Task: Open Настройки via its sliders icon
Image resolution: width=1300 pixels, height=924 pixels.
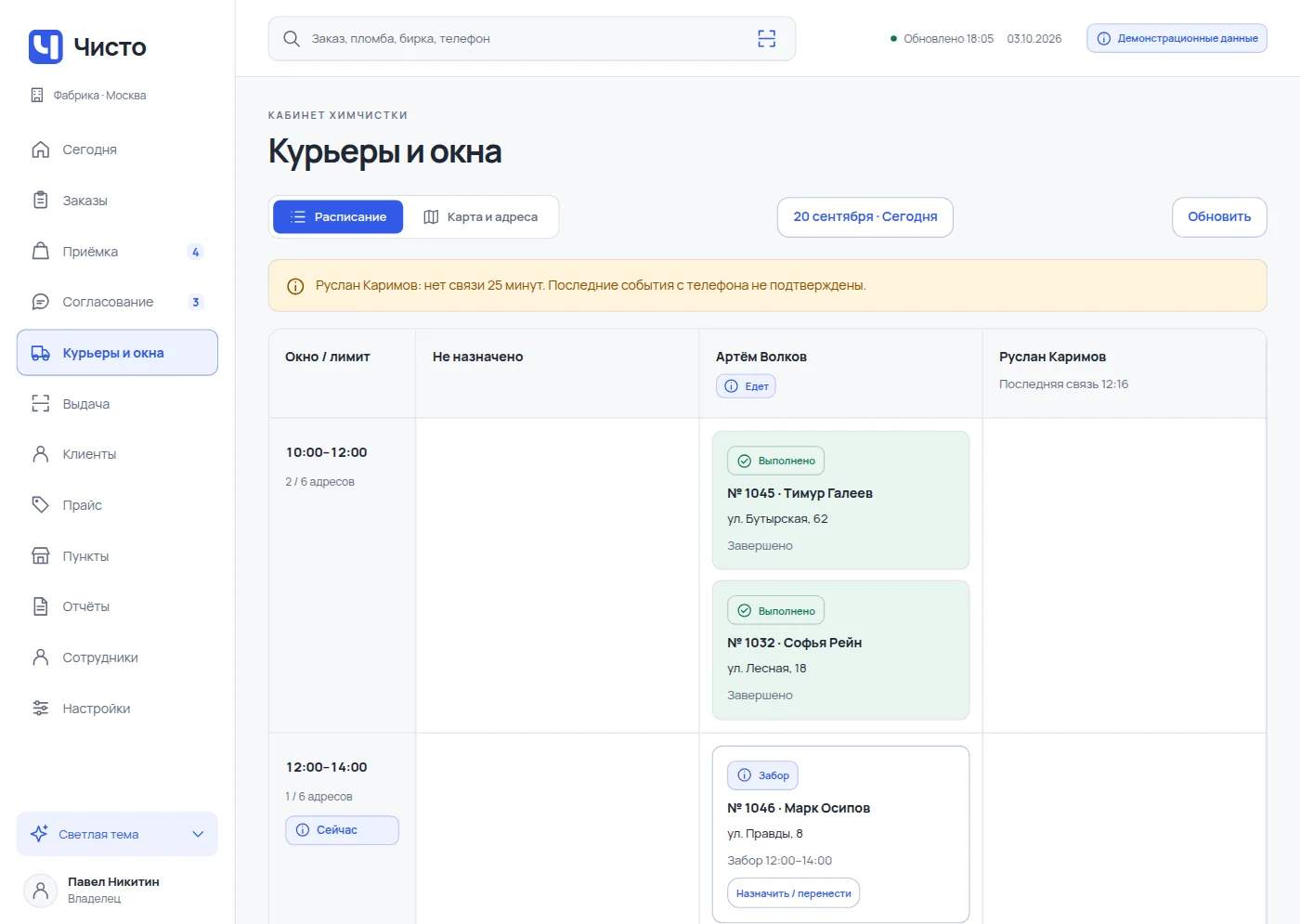Action: tap(40, 709)
